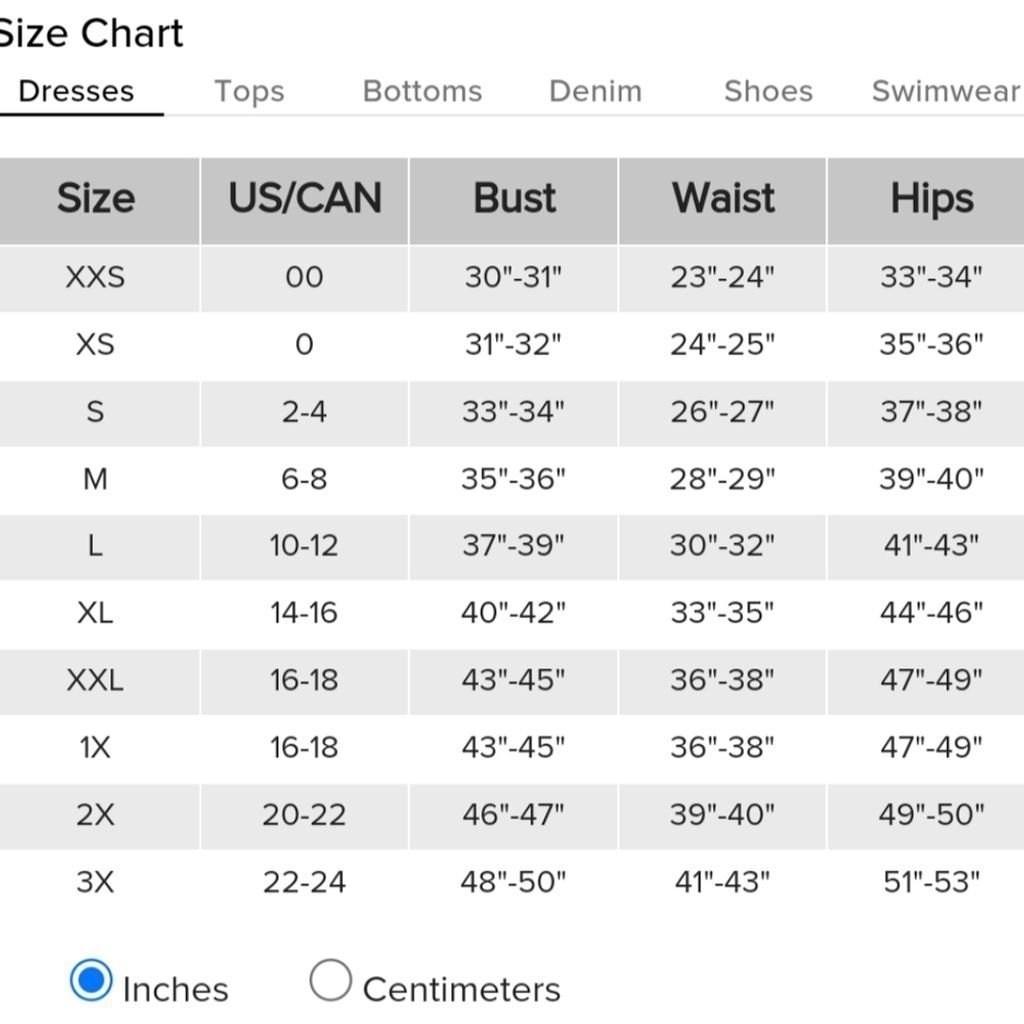Image resolution: width=1024 pixels, height=1024 pixels.
Task: Select the Inches radio button
Action: tap(91, 980)
